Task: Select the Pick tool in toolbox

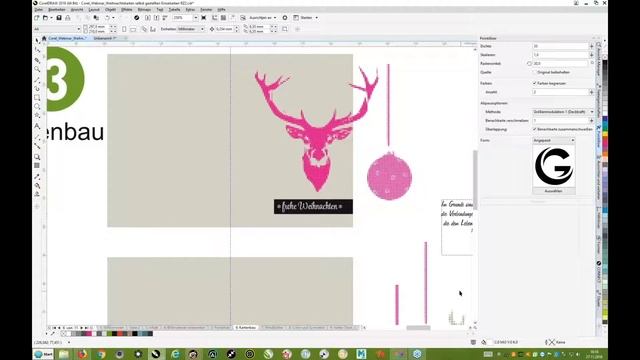Action: 37,40
